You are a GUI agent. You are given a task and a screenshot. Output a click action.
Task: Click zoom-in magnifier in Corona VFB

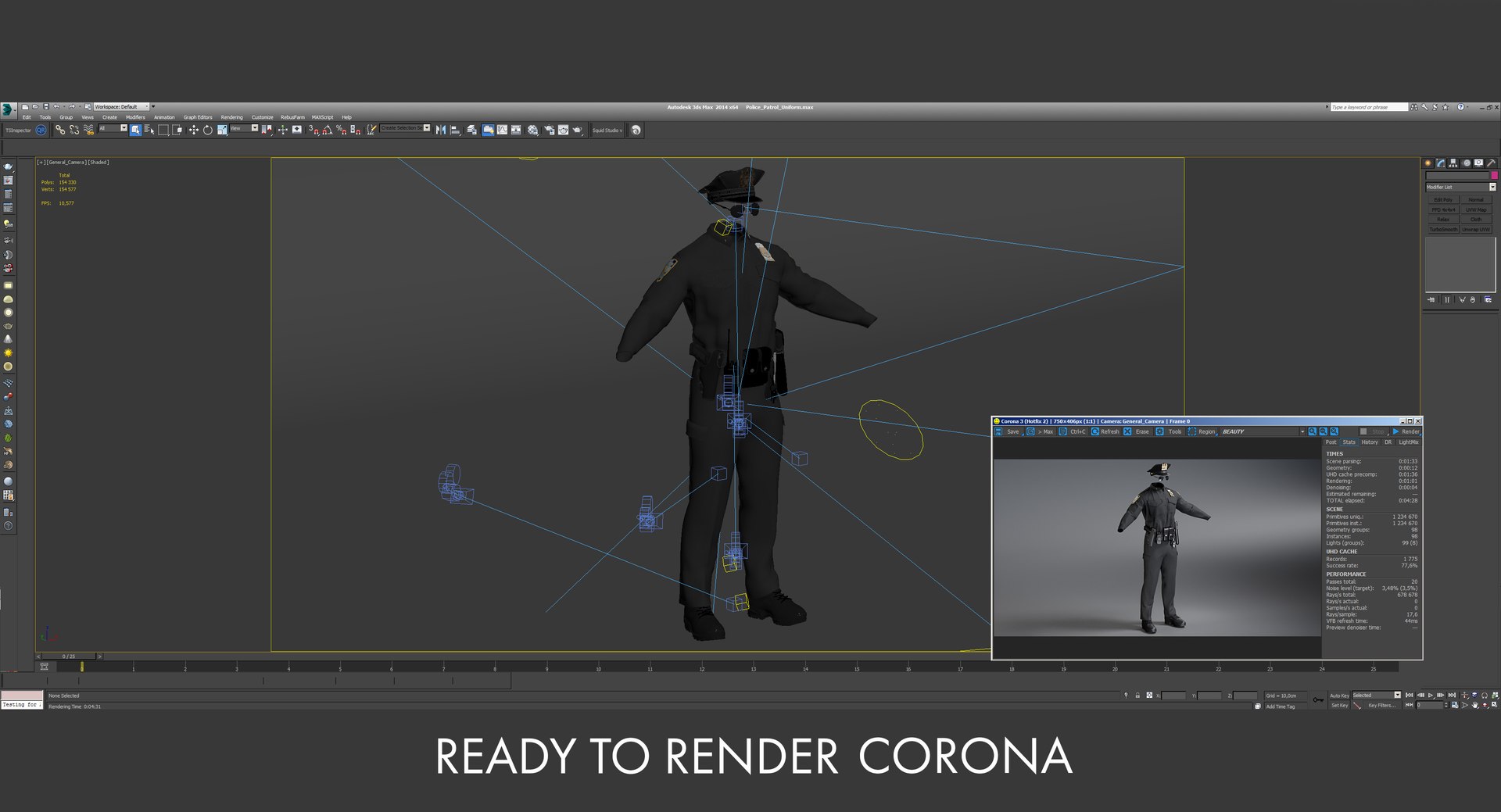point(1313,431)
